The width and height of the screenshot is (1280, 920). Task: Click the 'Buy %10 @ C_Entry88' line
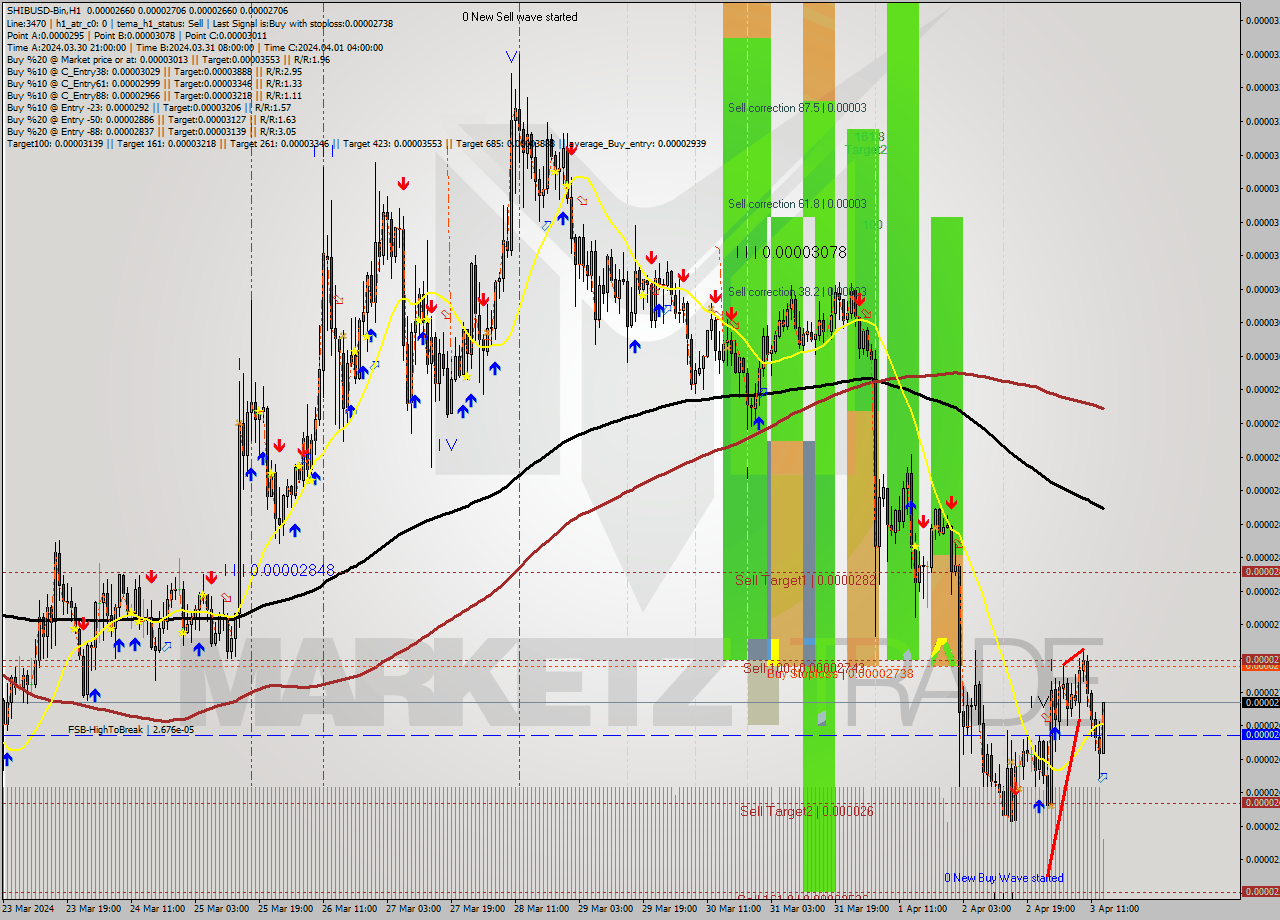point(154,95)
